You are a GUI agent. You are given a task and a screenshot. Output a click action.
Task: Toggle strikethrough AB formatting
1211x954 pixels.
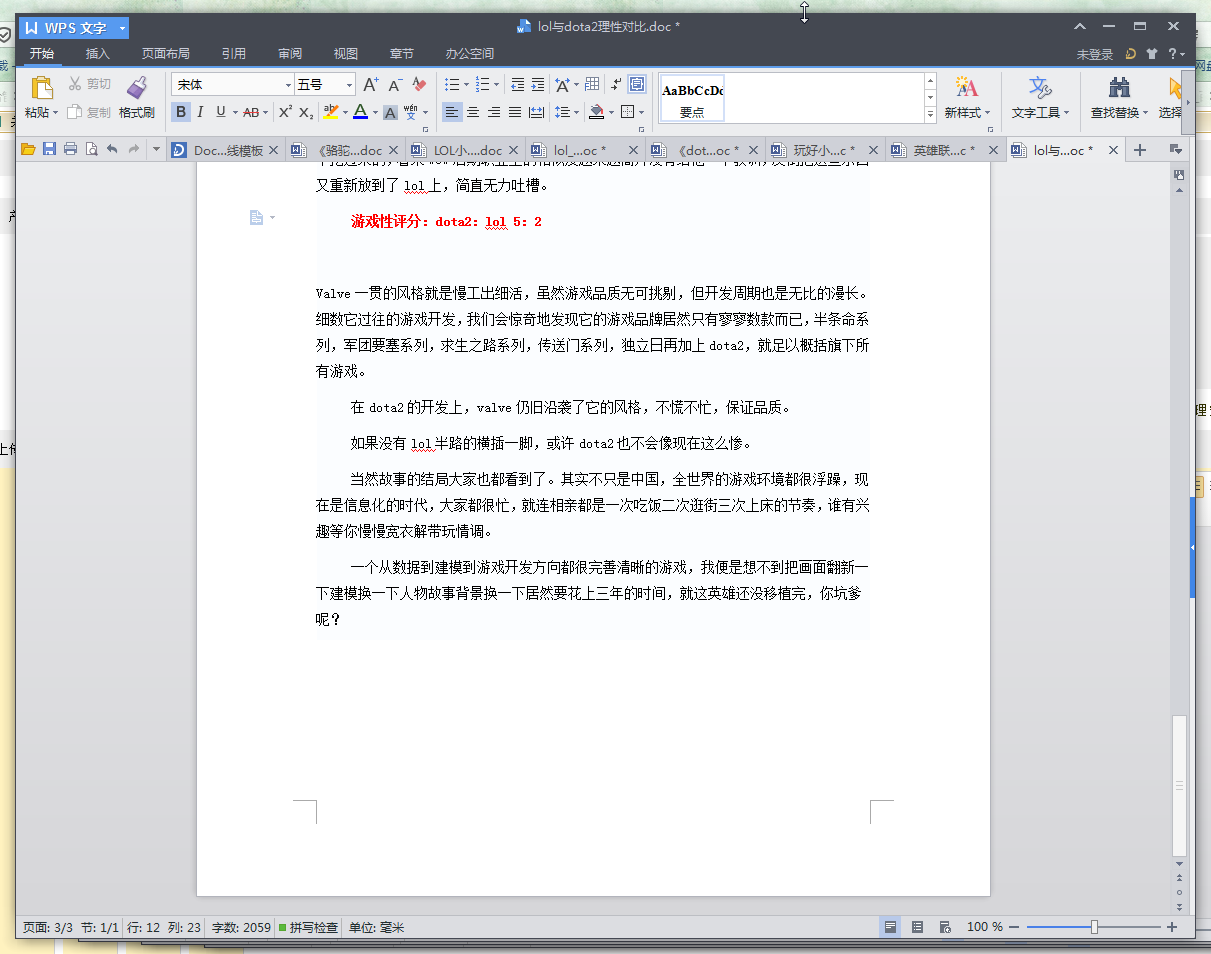point(250,112)
